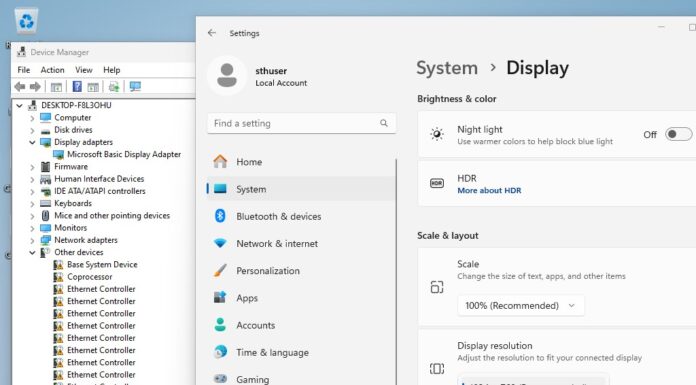Click the Home icon in Settings sidebar
This screenshot has height=385, width=696.
pyautogui.click(x=220, y=162)
